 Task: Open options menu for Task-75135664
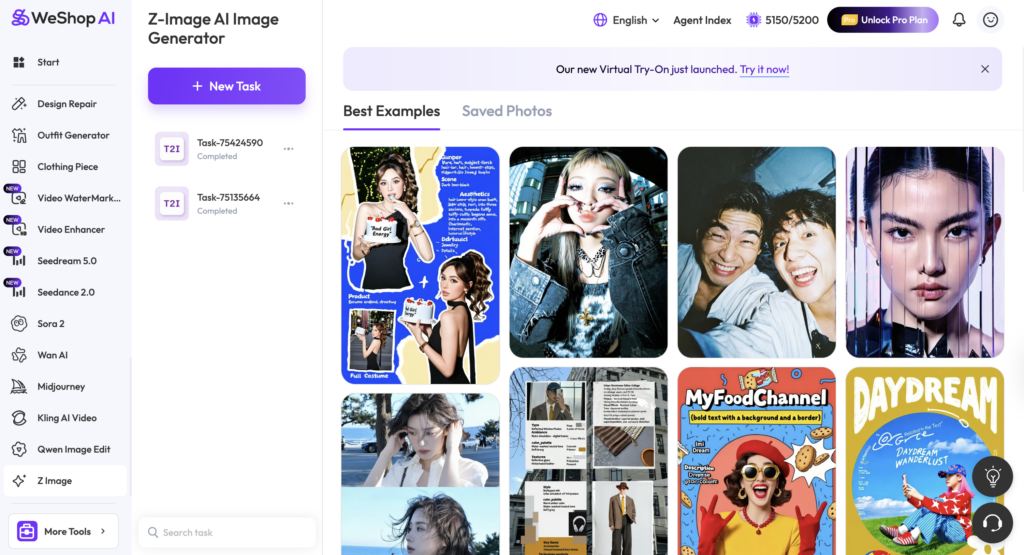point(289,203)
